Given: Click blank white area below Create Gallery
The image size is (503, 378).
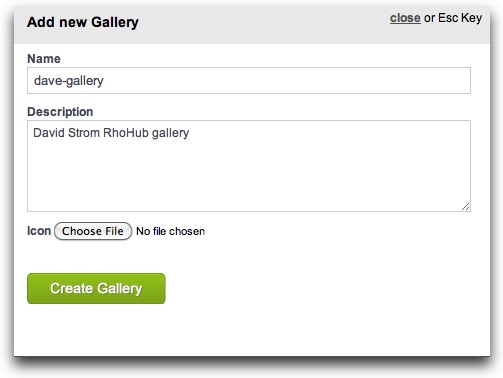Looking at the screenshot, I should tap(252, 330).
